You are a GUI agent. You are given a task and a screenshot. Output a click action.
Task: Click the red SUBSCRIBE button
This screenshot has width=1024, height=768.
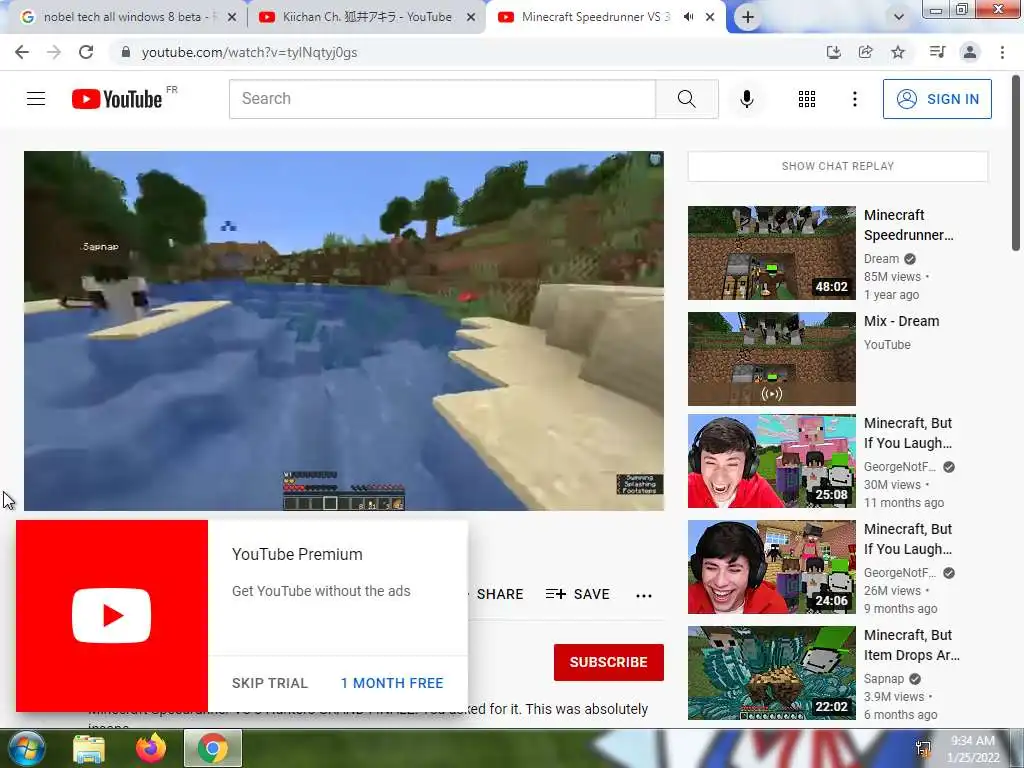click(x=609, y=662)
